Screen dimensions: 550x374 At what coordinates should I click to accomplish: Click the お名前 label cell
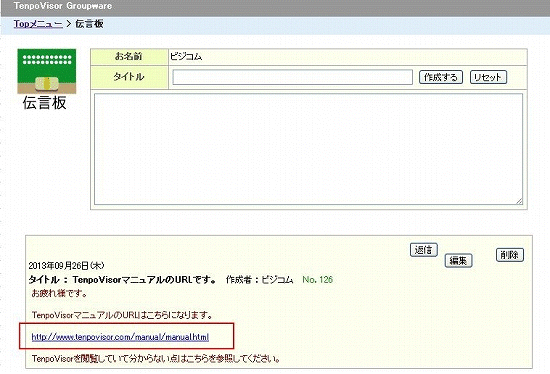click(x=129, y=56)
